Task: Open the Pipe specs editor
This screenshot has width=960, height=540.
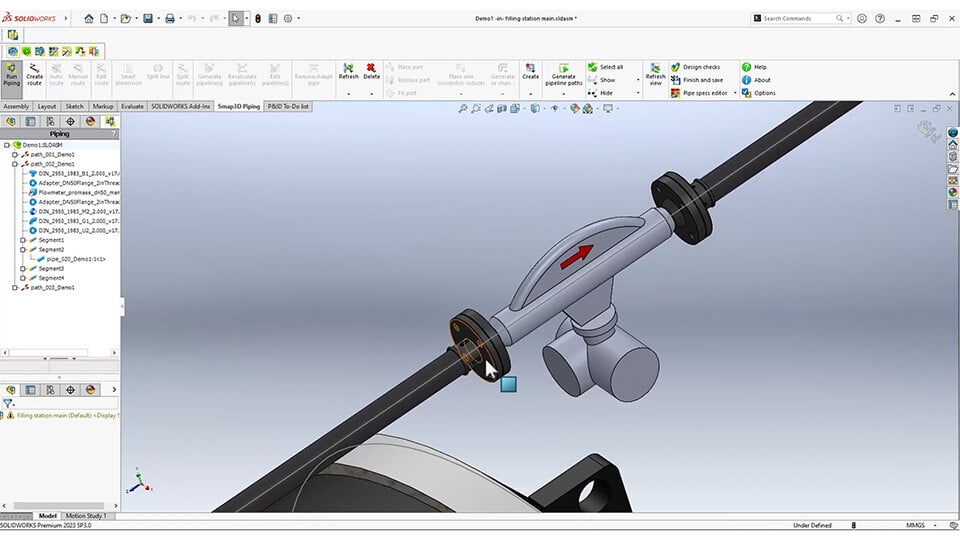Action: click(699, 93)
